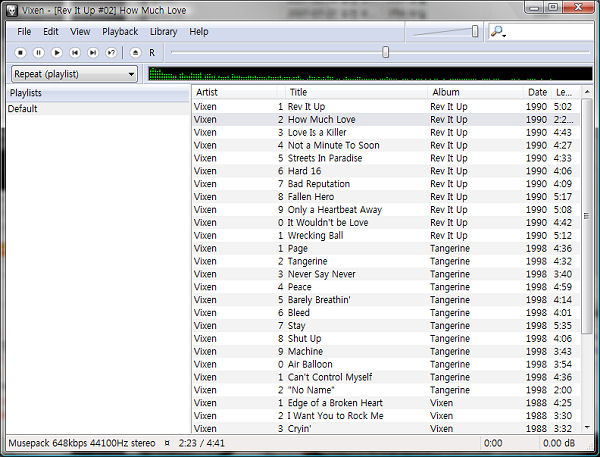Select 'Edge of a Broken Heart'
600x457 pixels.
pos(386,403)
